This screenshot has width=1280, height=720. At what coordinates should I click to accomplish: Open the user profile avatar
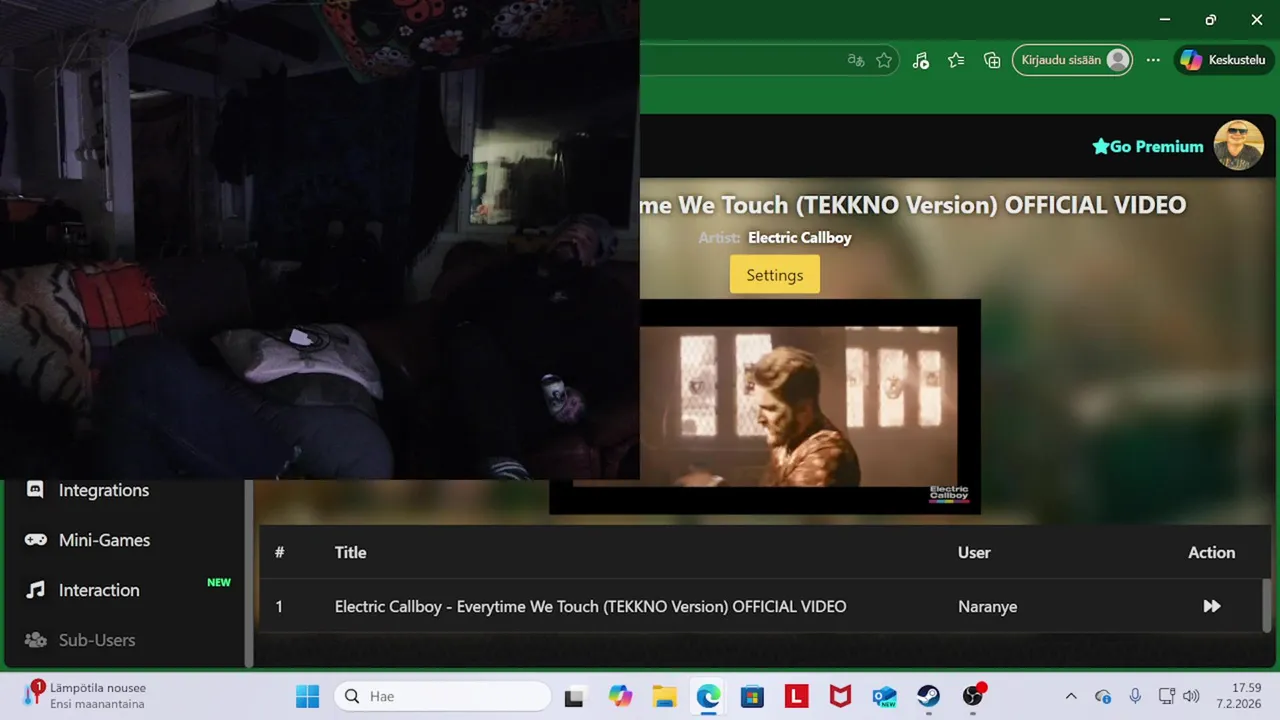coord(1239,146)
